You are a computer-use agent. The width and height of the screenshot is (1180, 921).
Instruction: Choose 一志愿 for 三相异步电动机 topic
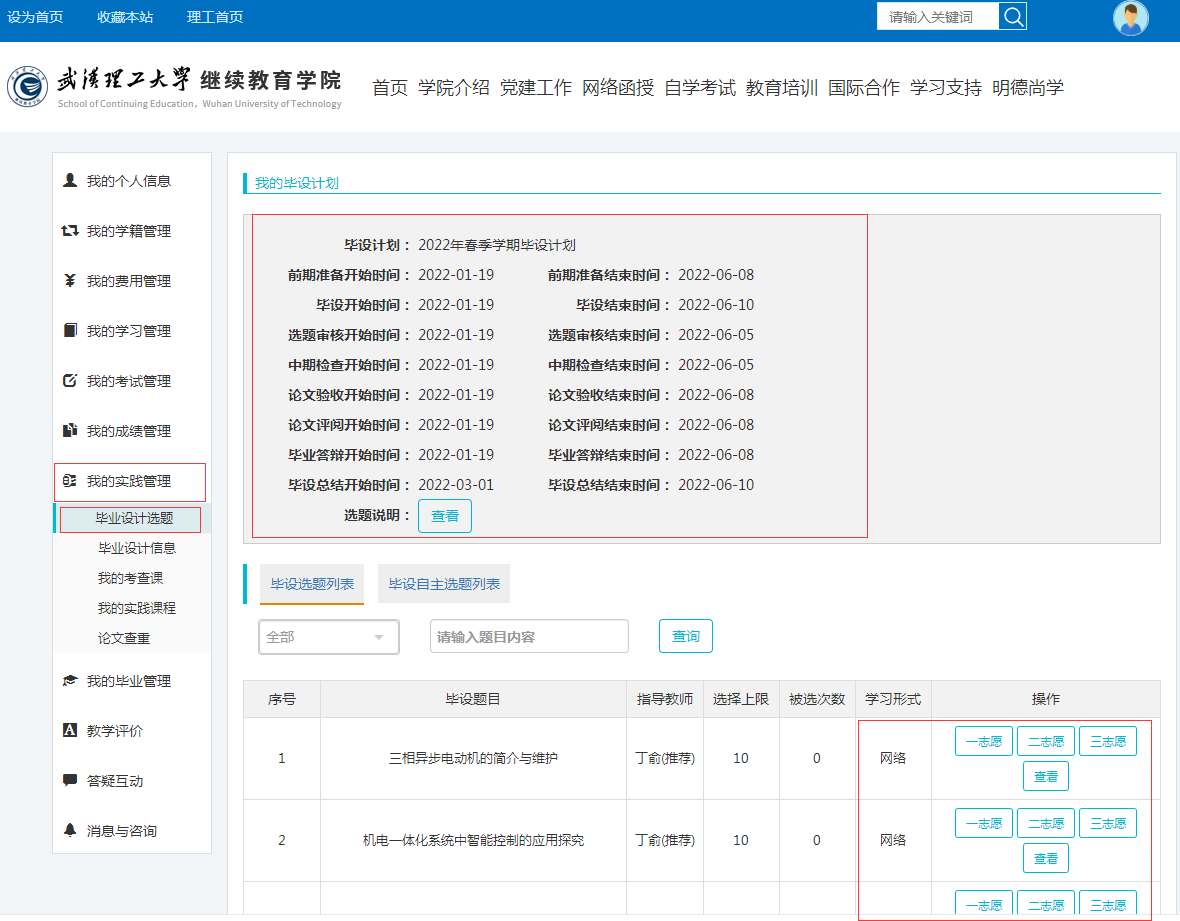983,741
